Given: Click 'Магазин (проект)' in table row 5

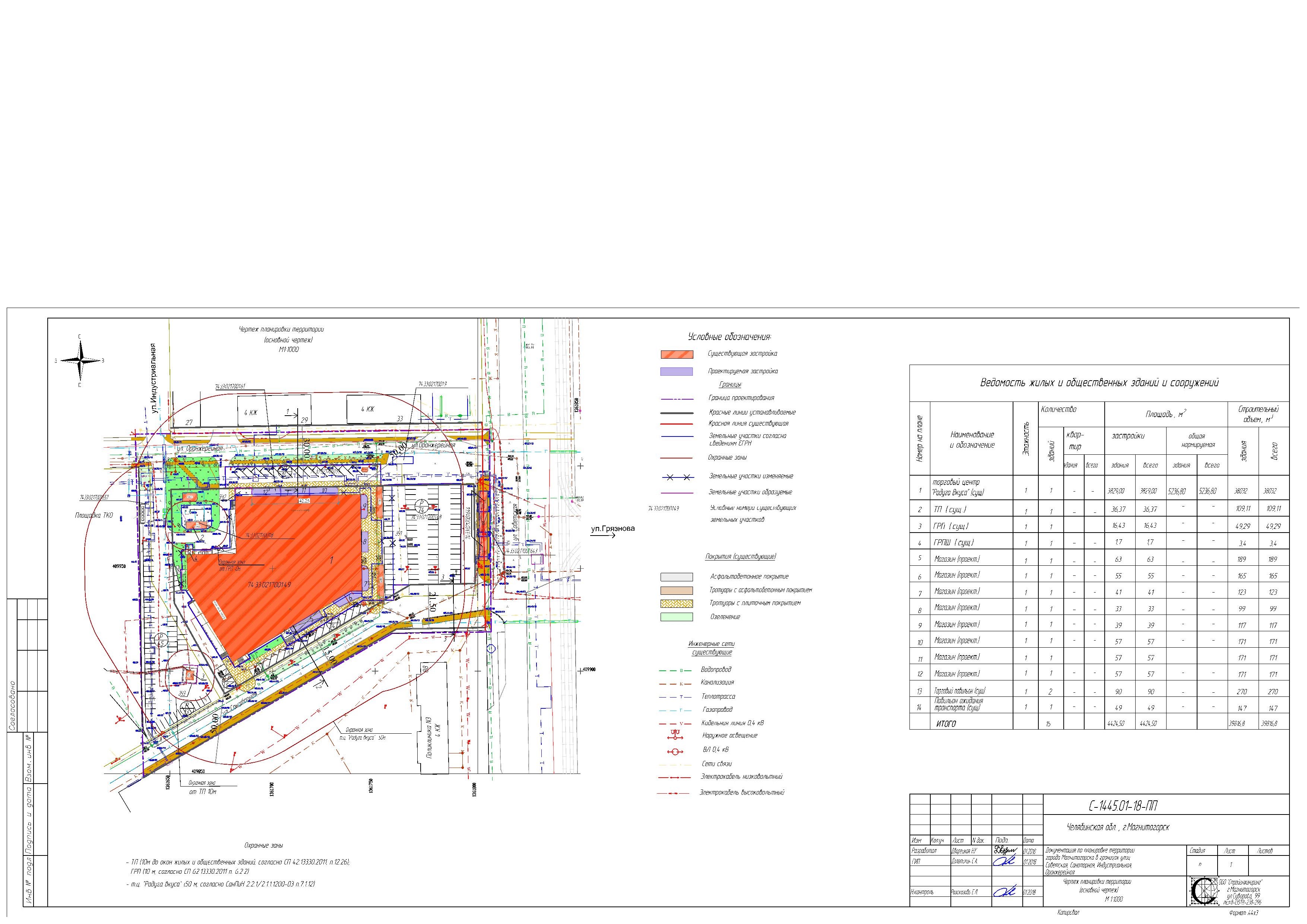Looking at the screenshot, I should pyautogui.click(x=957, y=559).
